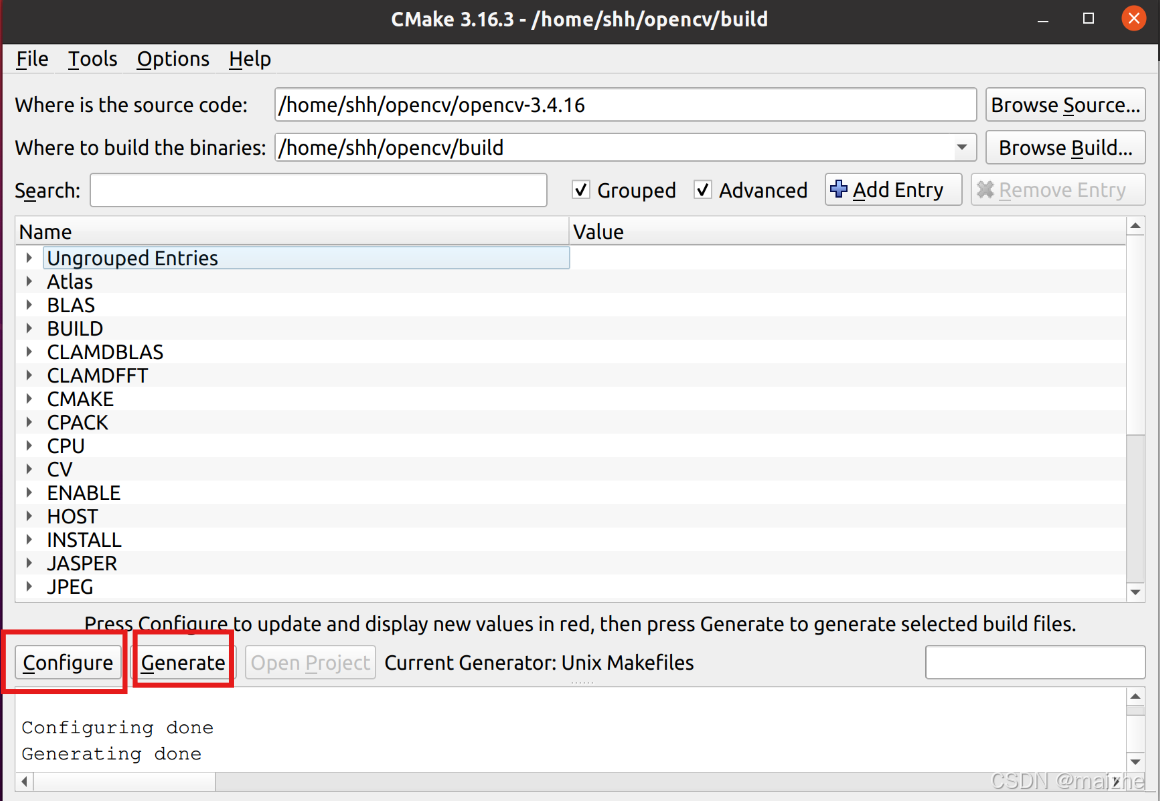This screenshot has height=801, width=1160.
Task: Click Browse Source button
Action: (x=1065, y=105)
